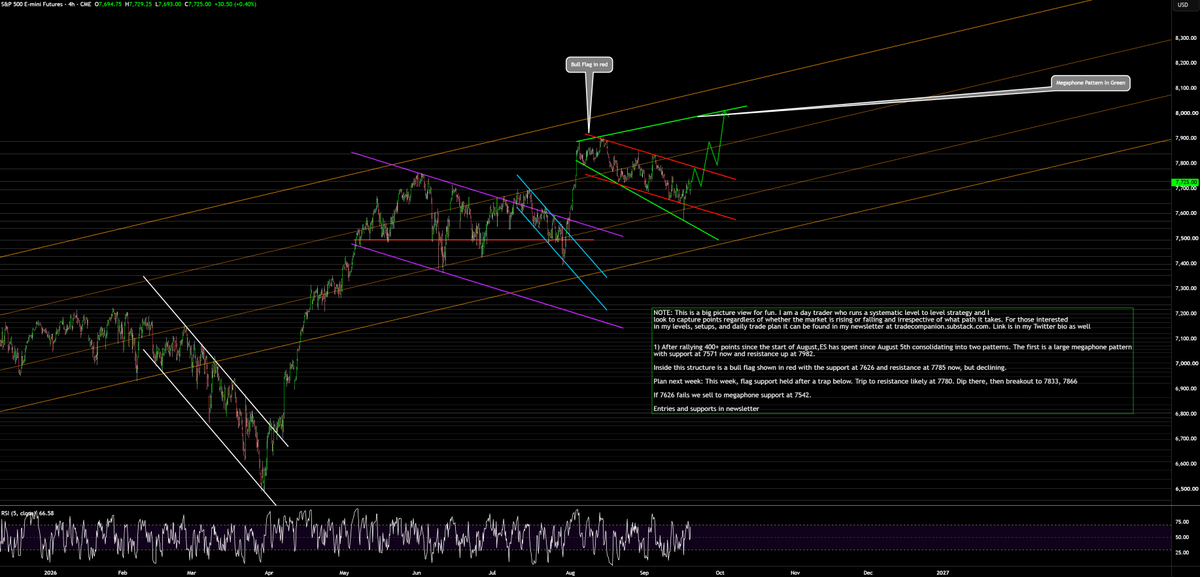Select the 'Bull Flag in red' callout
Image resolution: width=1200 pixels, height=577 pixels.
click(588, 64)
